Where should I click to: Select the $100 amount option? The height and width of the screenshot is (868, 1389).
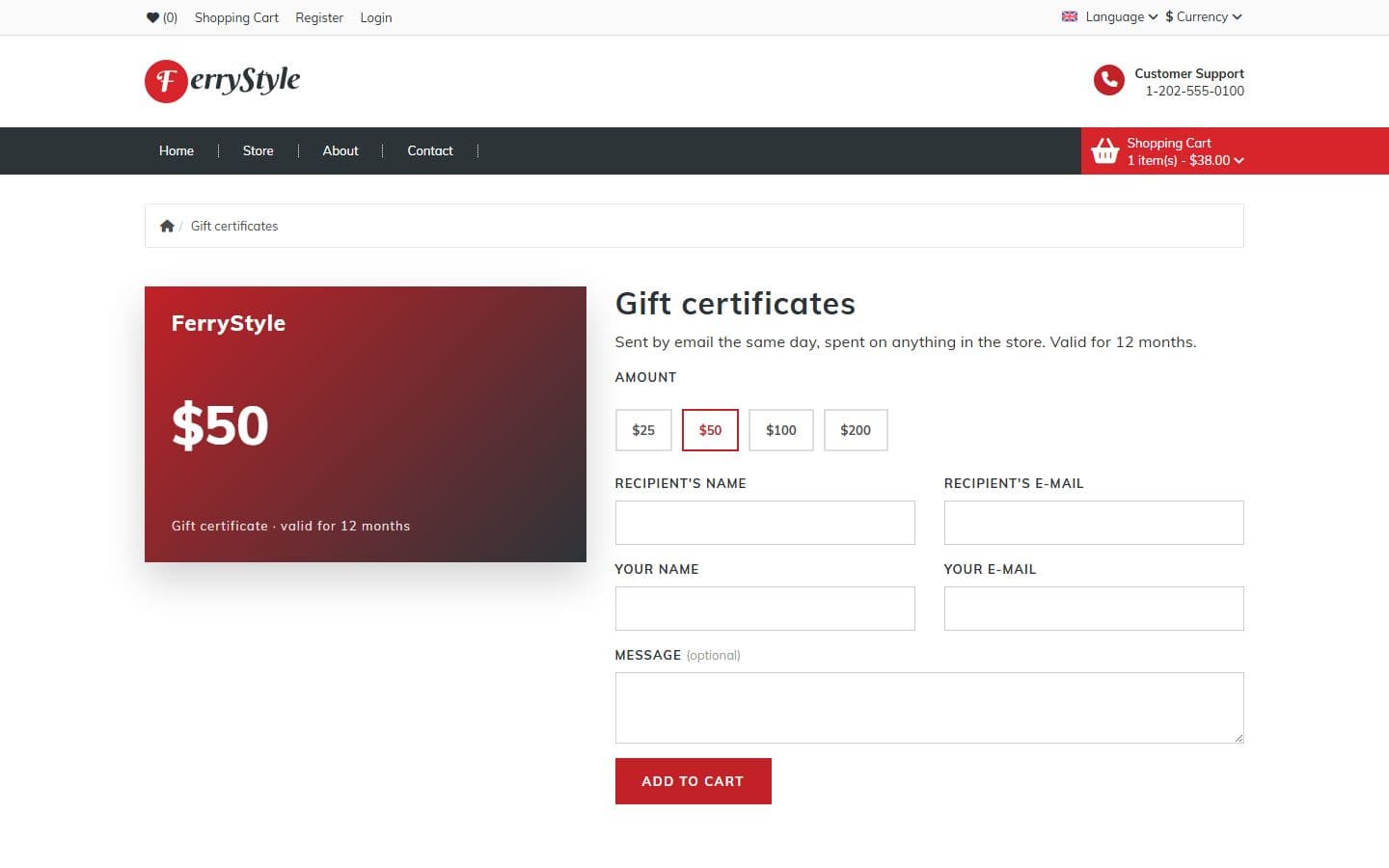[781, 430]
